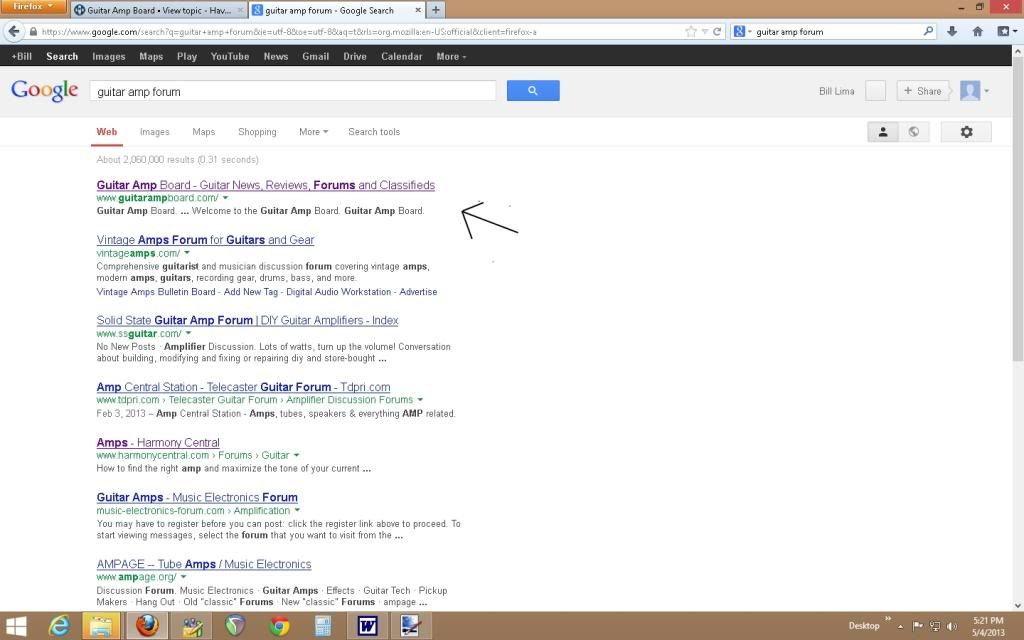Open Chrome from the taskbar

[280, 626]
